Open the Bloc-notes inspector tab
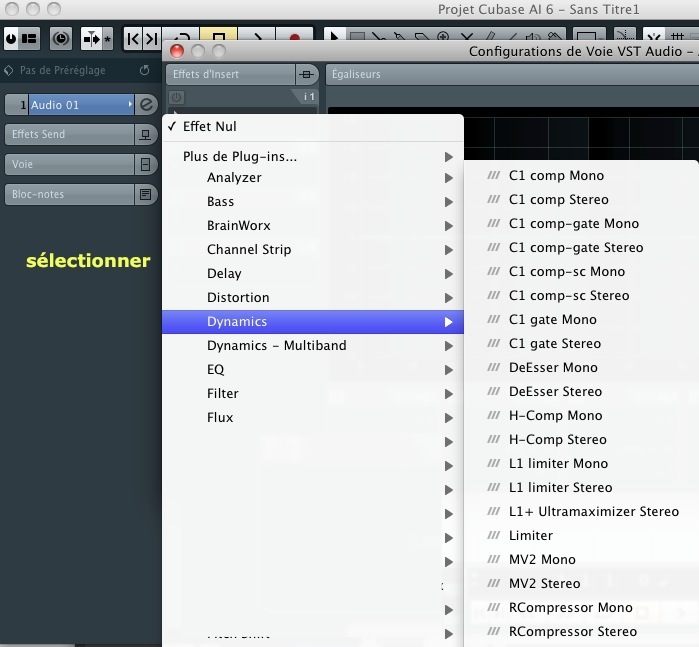 pyautogui.click(x=70, y=194)
